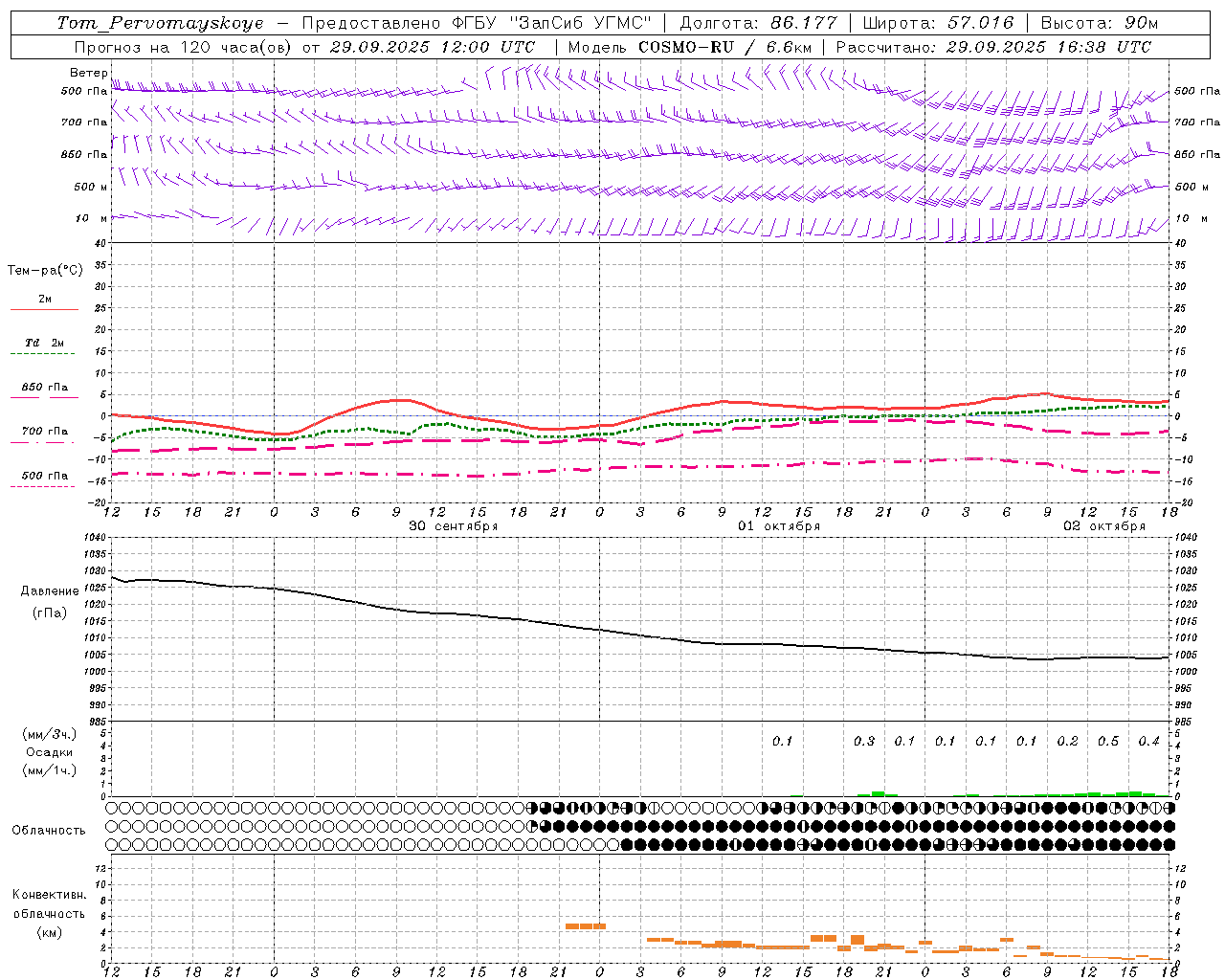Select the Прогноз на 120 часа(ов) text

pyautogui.click(x=185, y=47)
